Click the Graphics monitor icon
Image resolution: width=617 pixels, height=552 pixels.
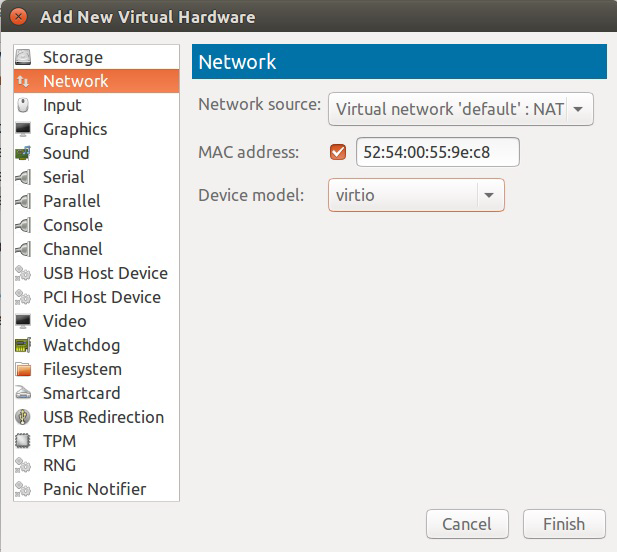pos(24,129)
